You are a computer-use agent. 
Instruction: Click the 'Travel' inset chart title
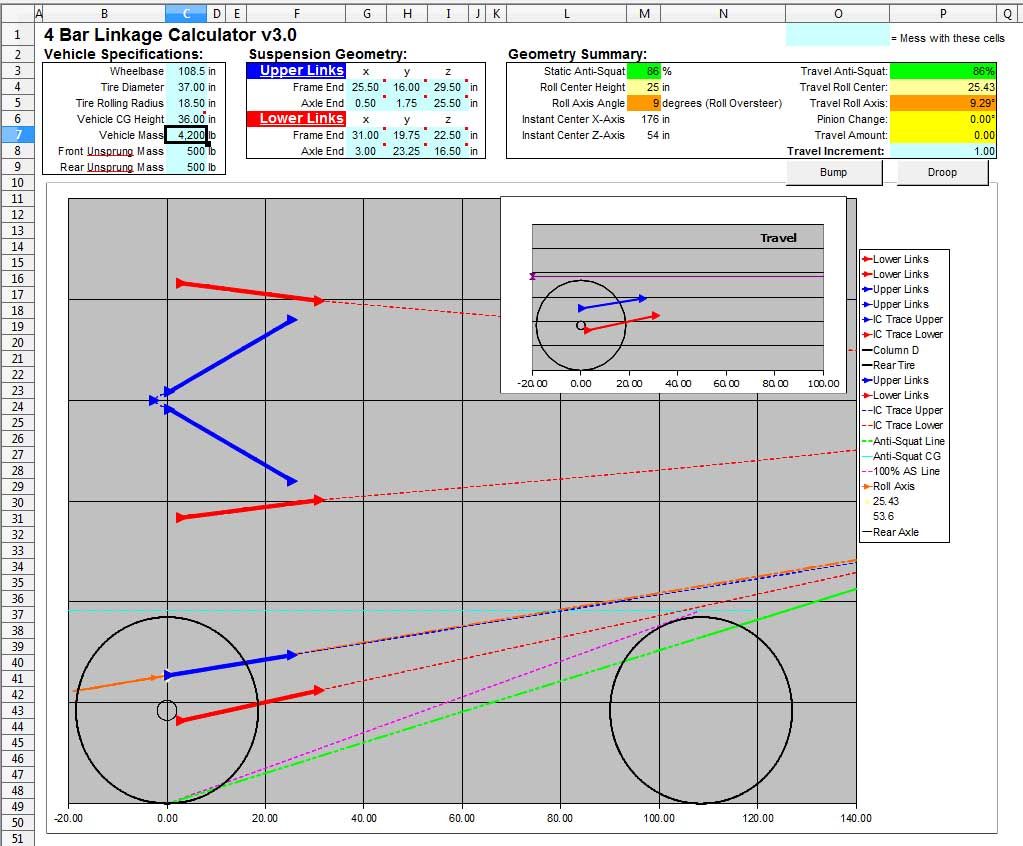point(778,238)
